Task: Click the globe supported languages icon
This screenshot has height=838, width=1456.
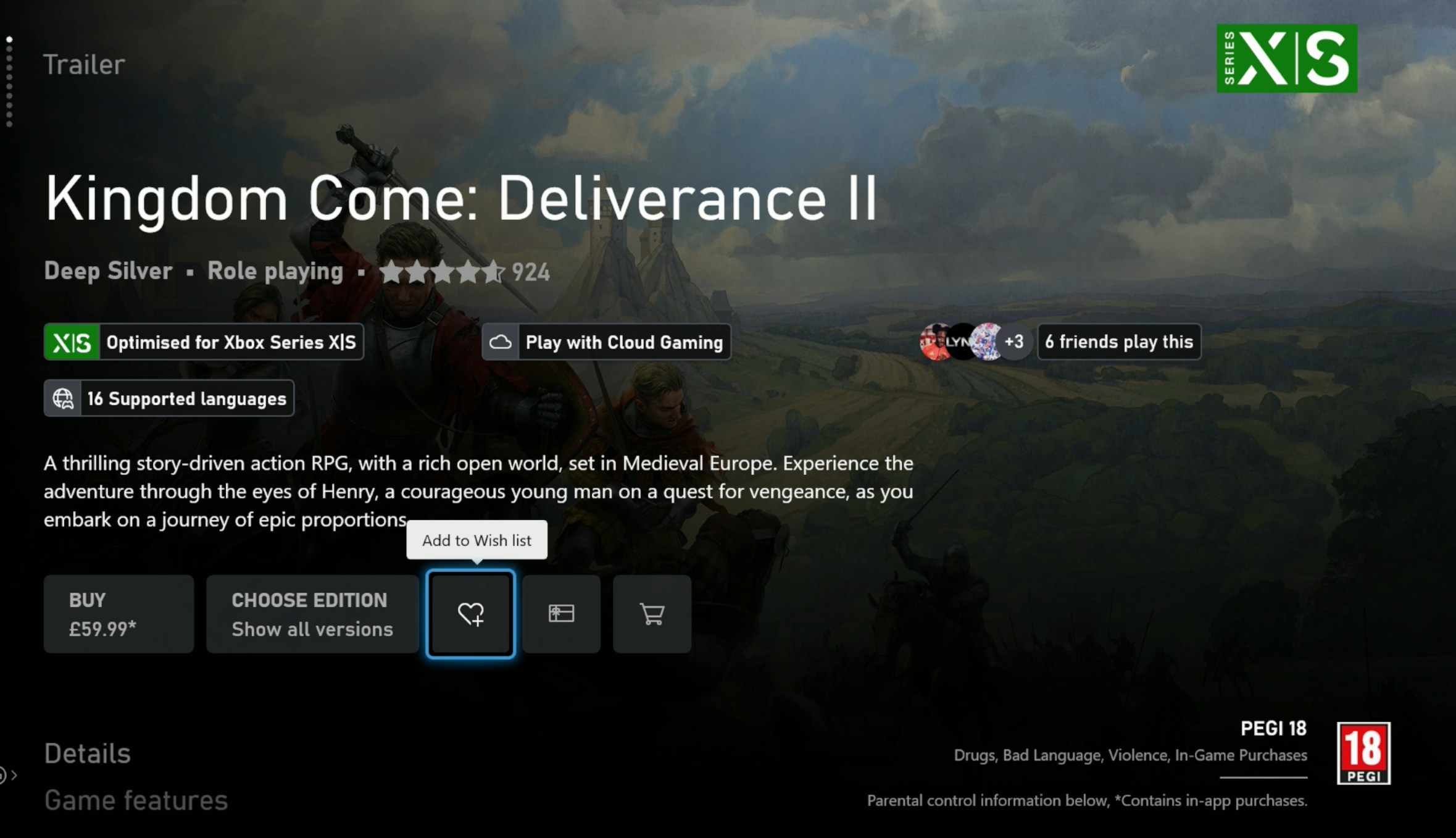Action: (63, 398)
